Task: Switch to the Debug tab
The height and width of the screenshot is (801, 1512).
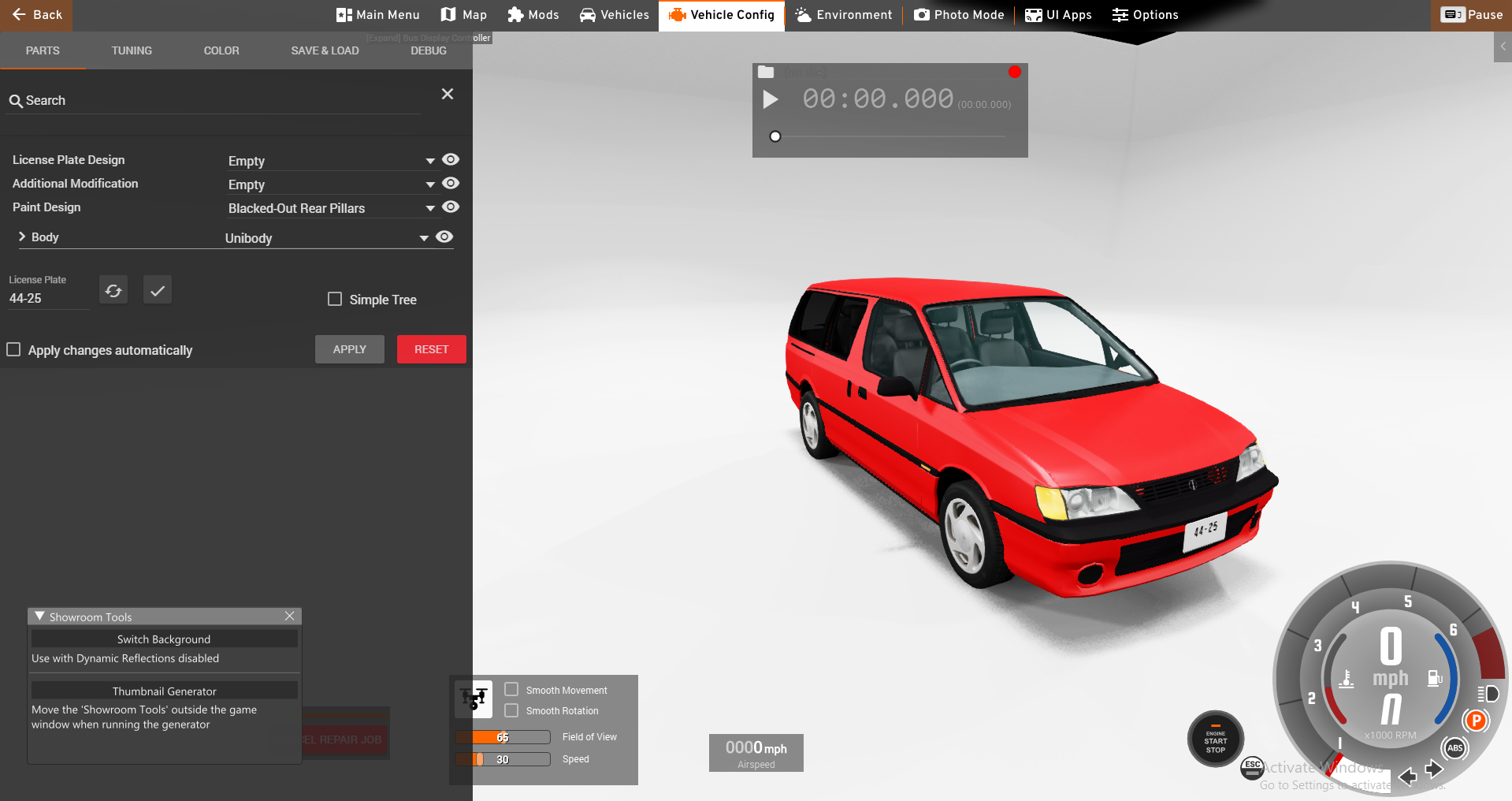Action: pos(429,50)
